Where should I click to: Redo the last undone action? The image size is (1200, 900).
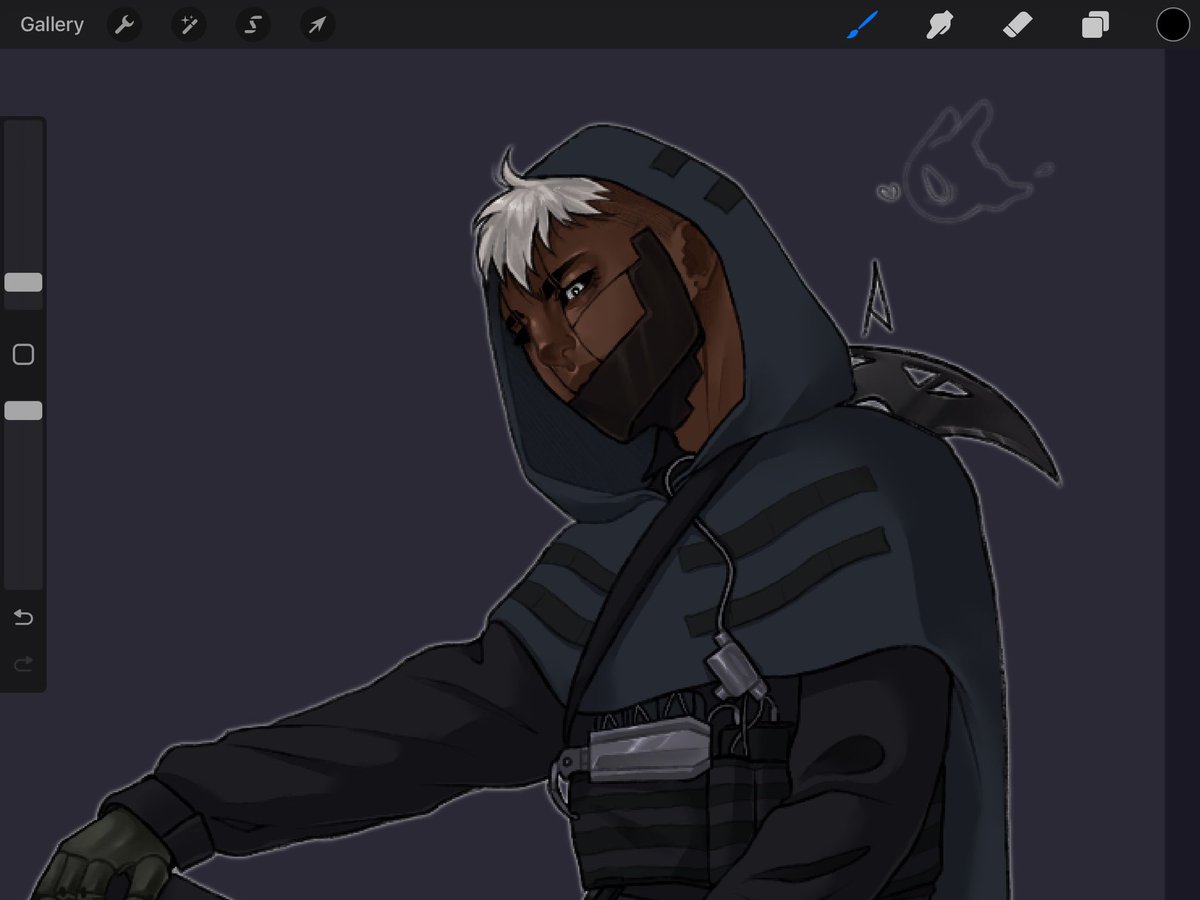pyautogui.click(x=23, y=663)
